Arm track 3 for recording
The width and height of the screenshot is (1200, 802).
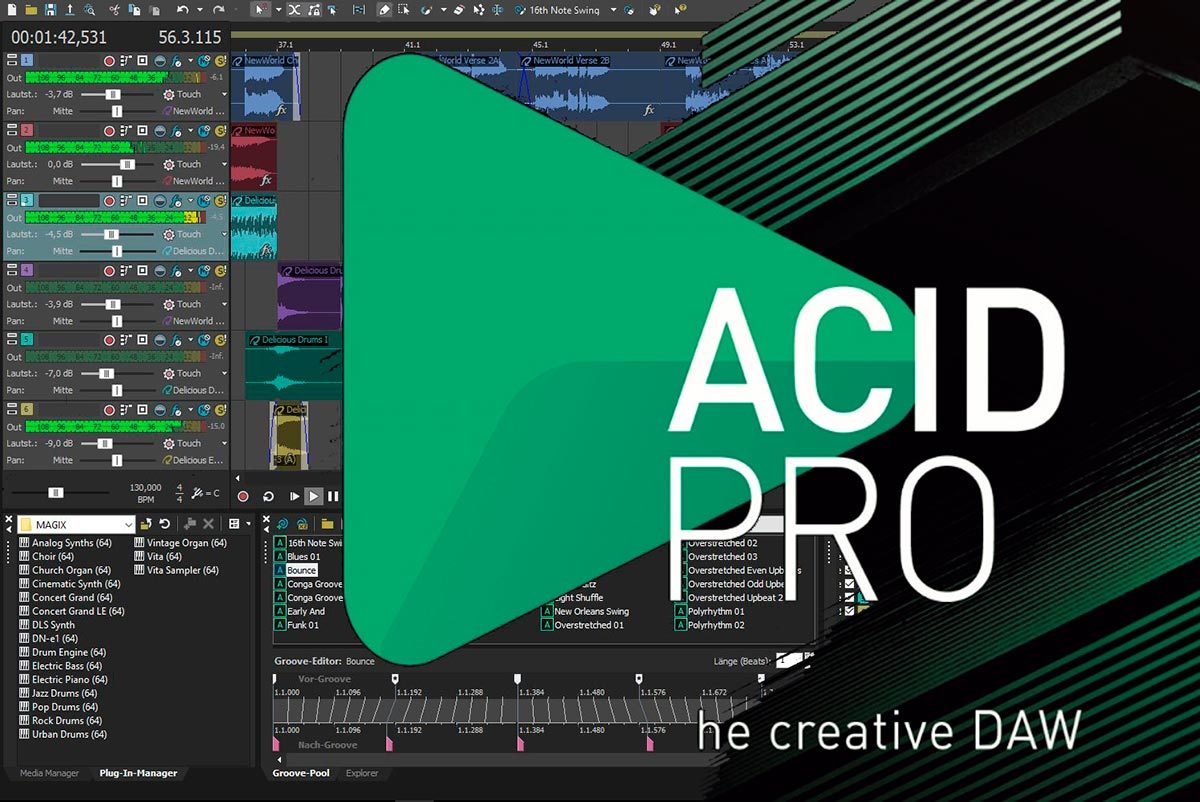click(x=109, y=200)
